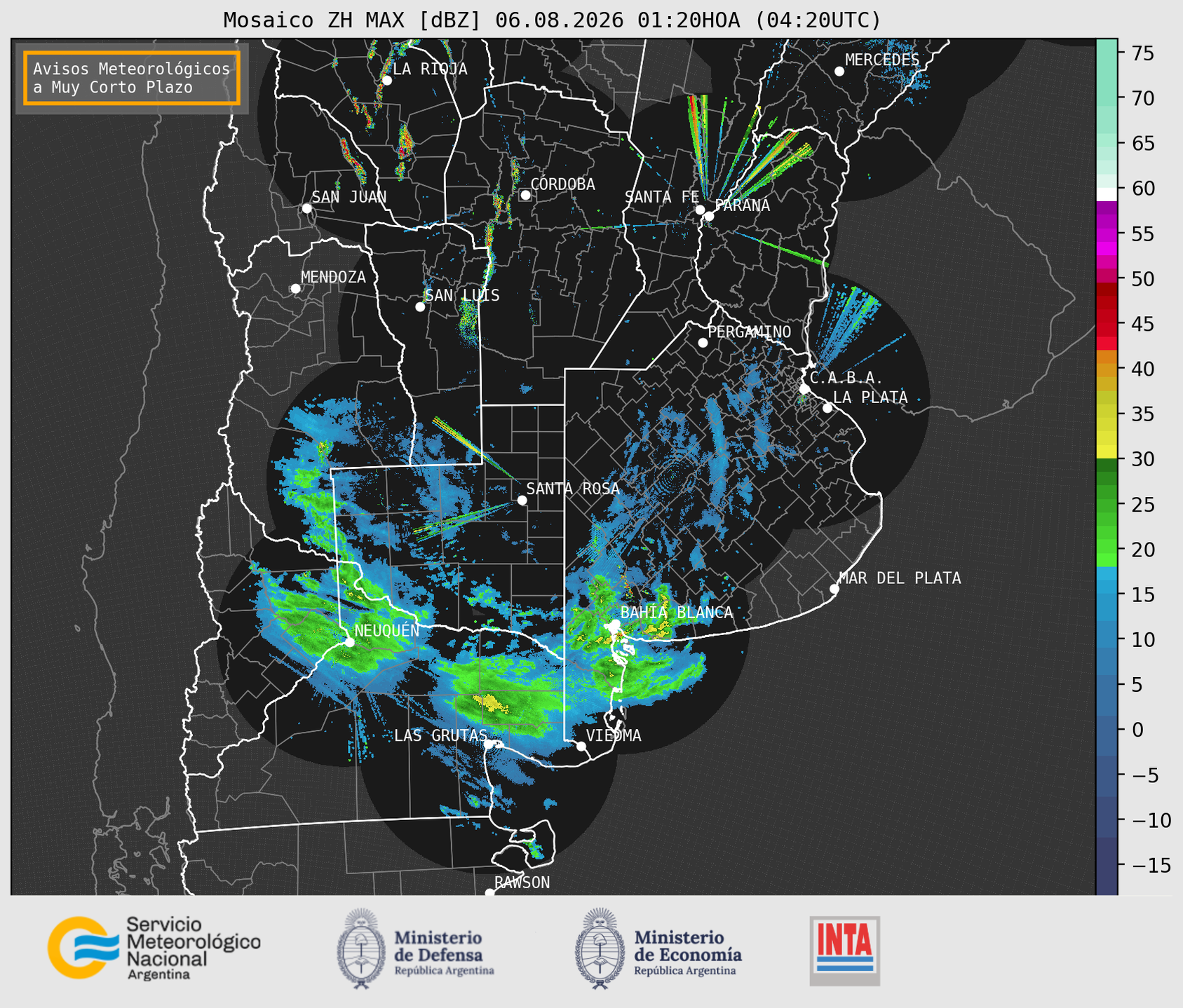The width and height of the screenshot is (1183, 1008).
Task: Open Avisos Meteorológicos a Muy Corto Plazo
Action: (x=132, y=78)
